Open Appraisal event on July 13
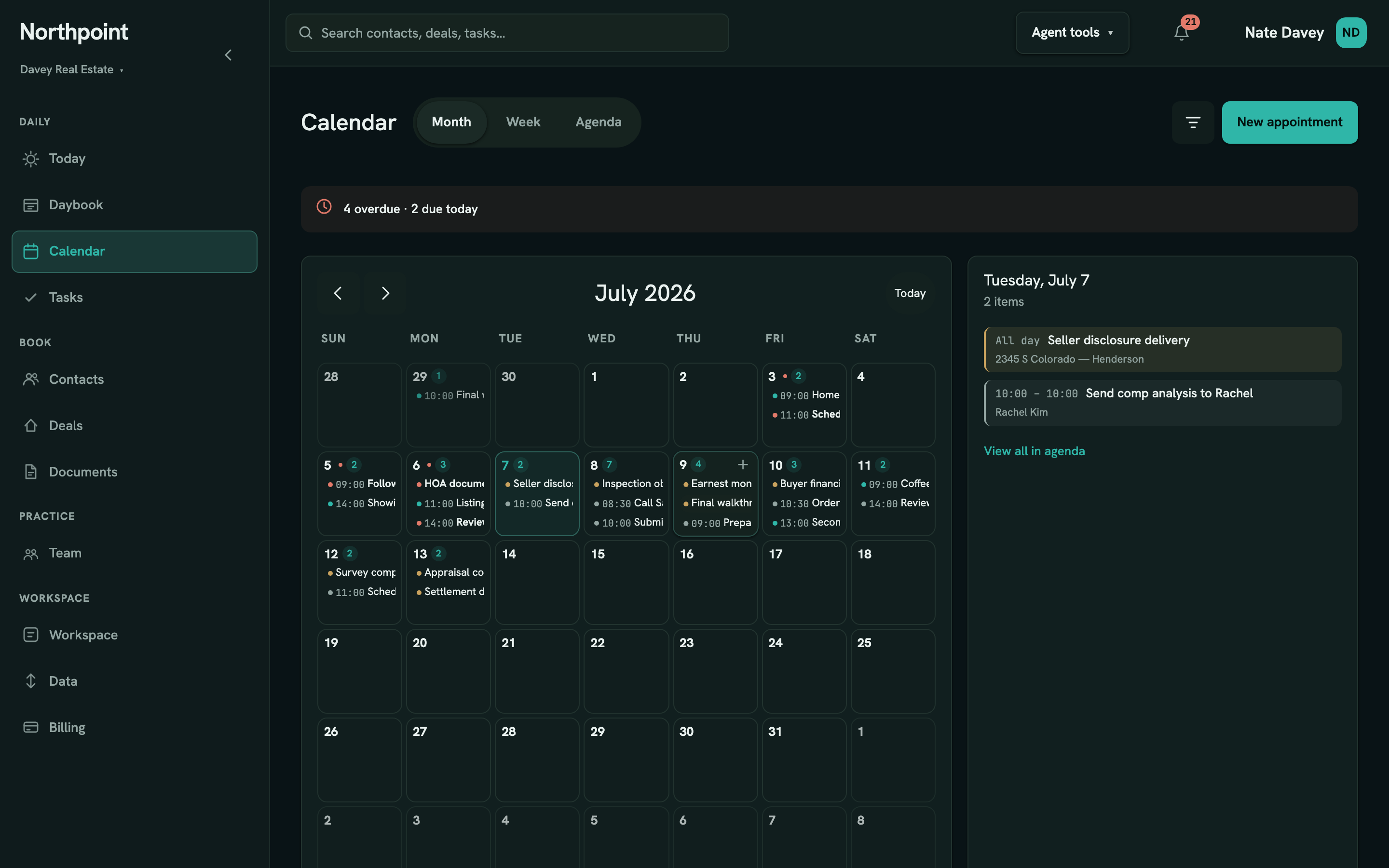Viewport: 1389px width, 868px height. (x=450, y=573)
